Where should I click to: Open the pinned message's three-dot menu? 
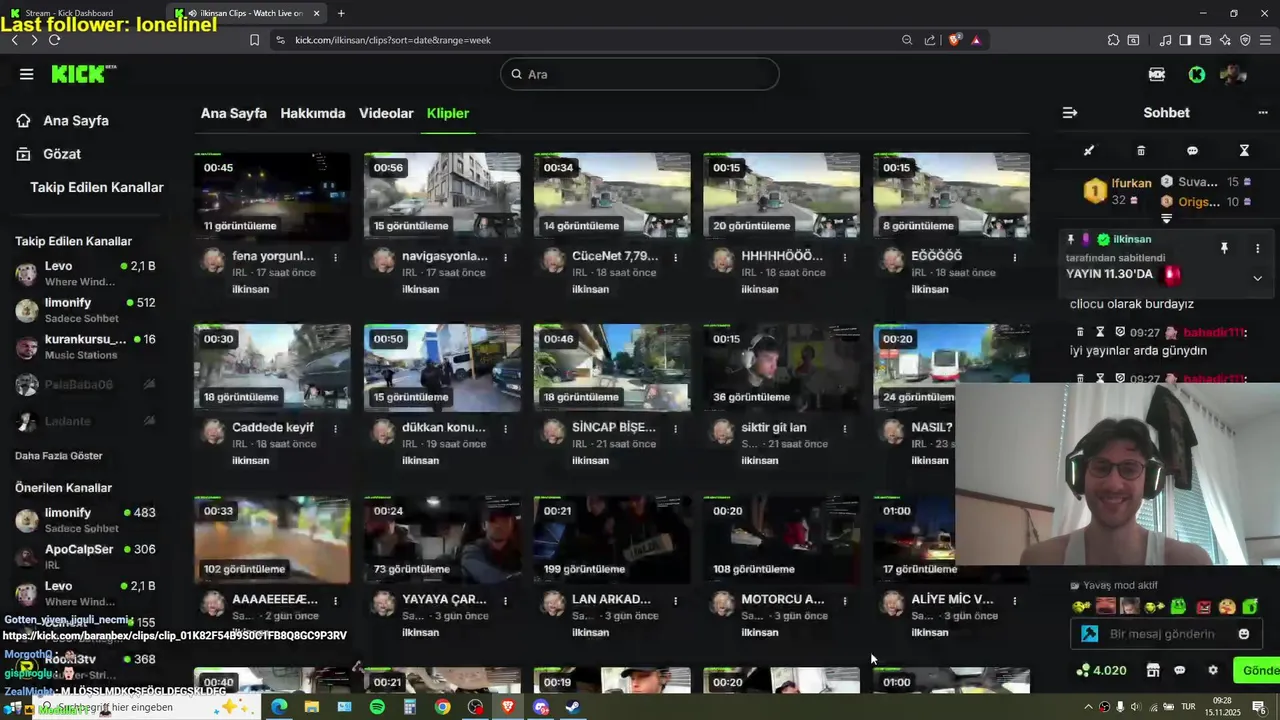pos(1257,248)
